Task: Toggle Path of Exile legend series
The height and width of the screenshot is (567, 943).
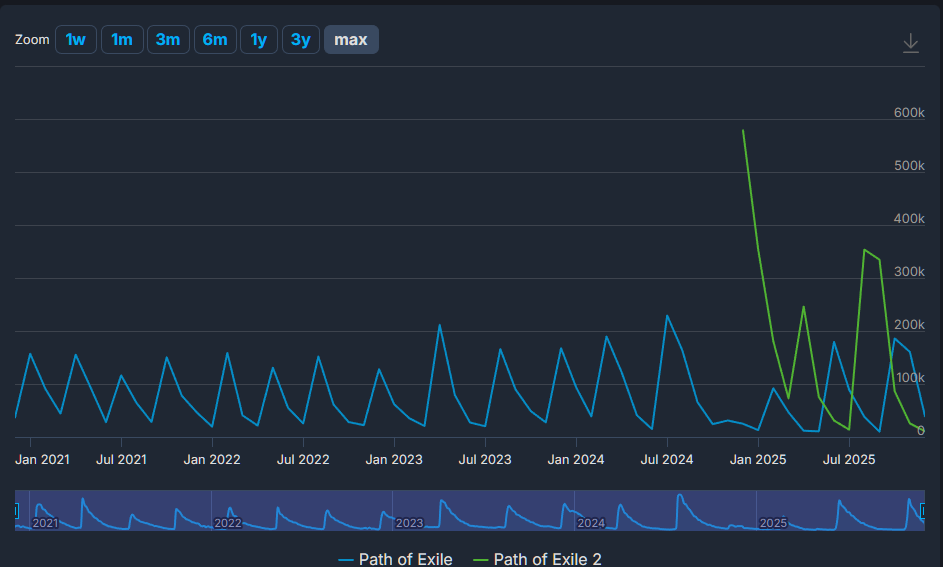Action: click(395, 559)
